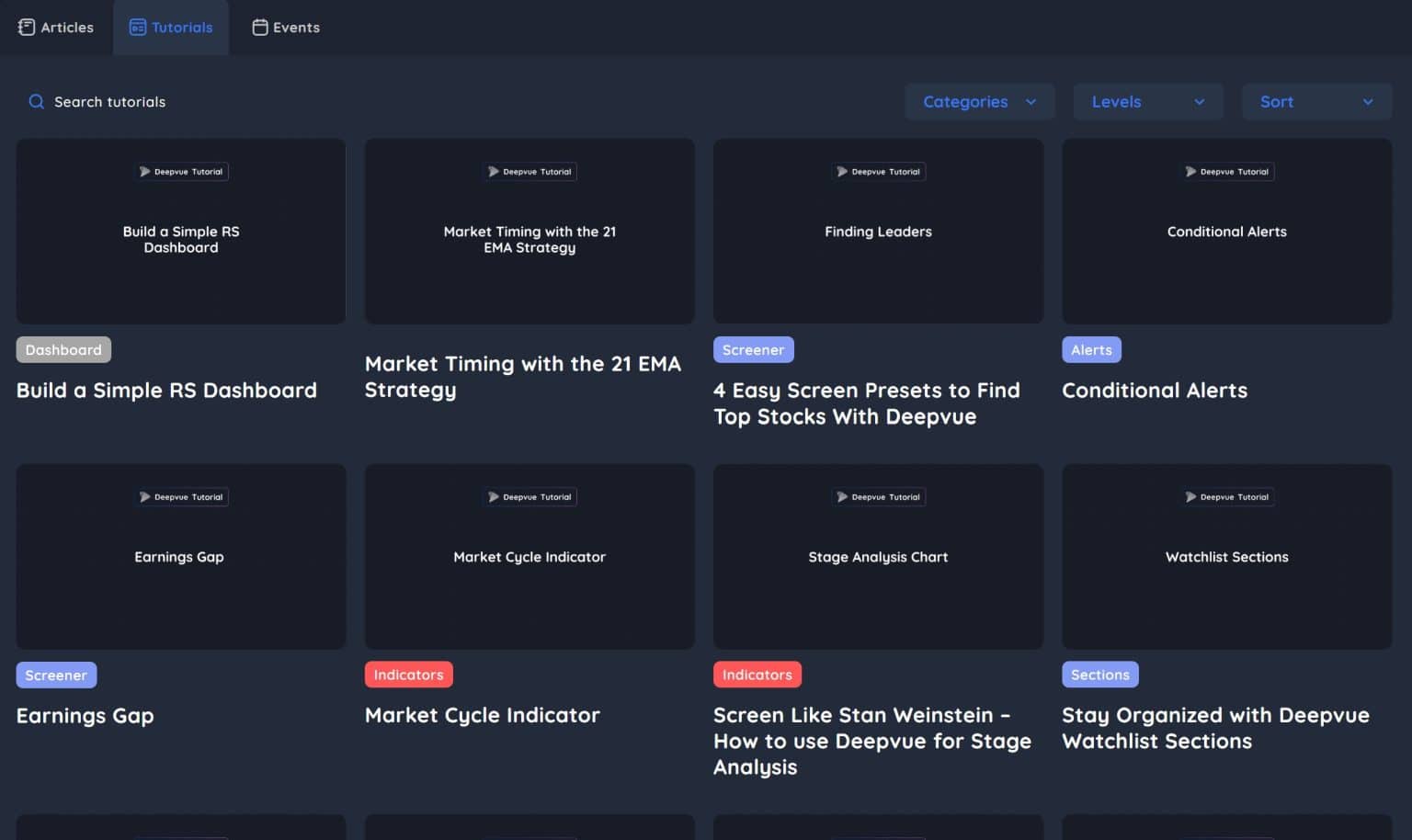Click the Articles tab icon
Image resolution: width=1412 pixels, height=840 pixels.
27,28
